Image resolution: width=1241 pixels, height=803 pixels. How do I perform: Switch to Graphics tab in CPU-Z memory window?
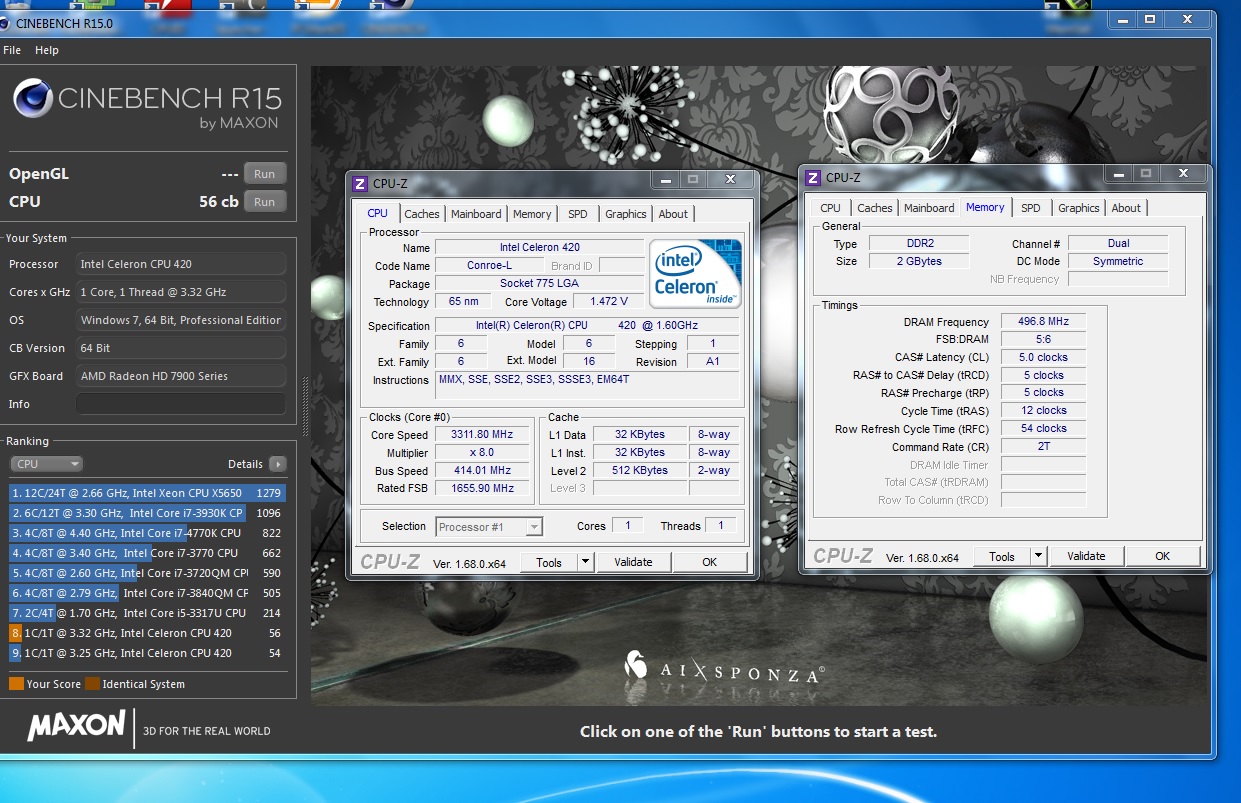click(1079, 208)
